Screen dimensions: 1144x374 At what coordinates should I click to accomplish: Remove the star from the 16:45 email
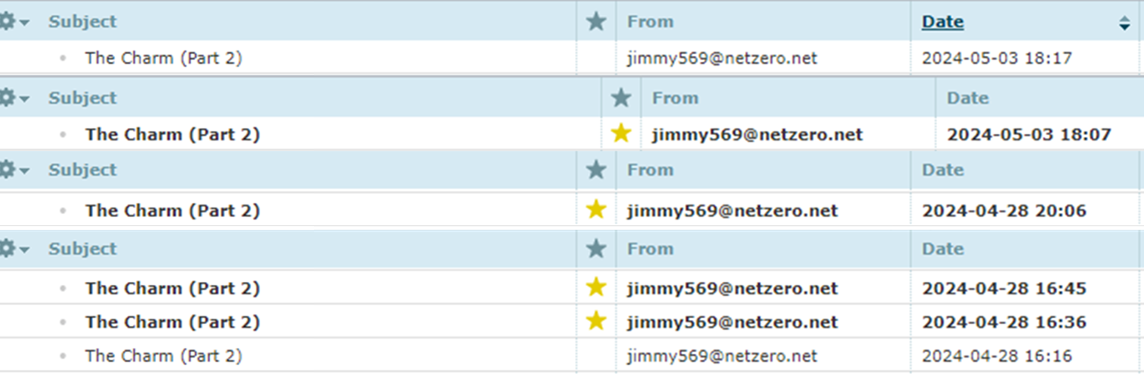(596, 287)
